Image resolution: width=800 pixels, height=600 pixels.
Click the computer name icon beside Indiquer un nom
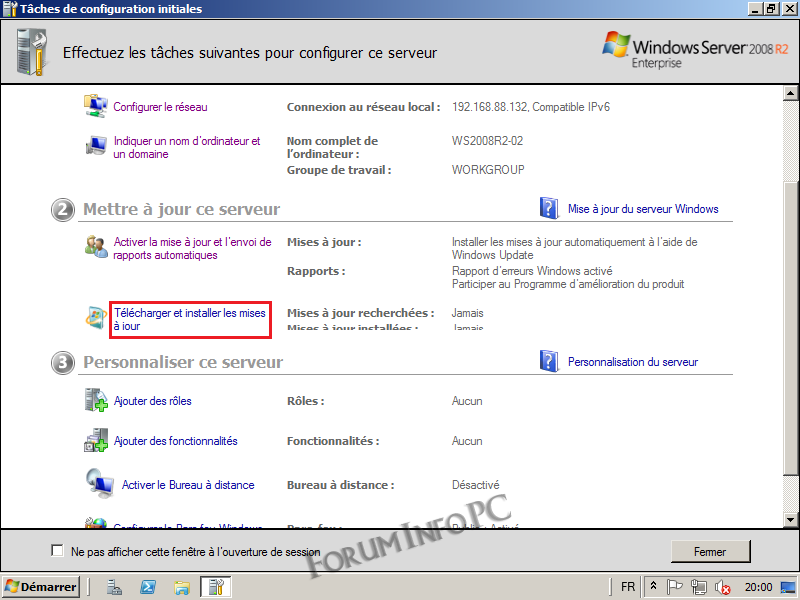point(95,146)
